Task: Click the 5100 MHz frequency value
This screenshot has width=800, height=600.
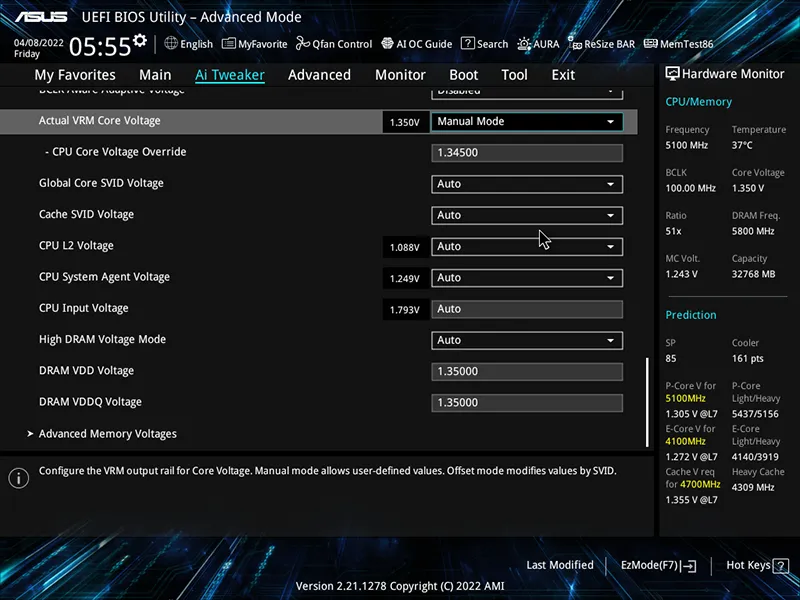Action: (686, 145)
